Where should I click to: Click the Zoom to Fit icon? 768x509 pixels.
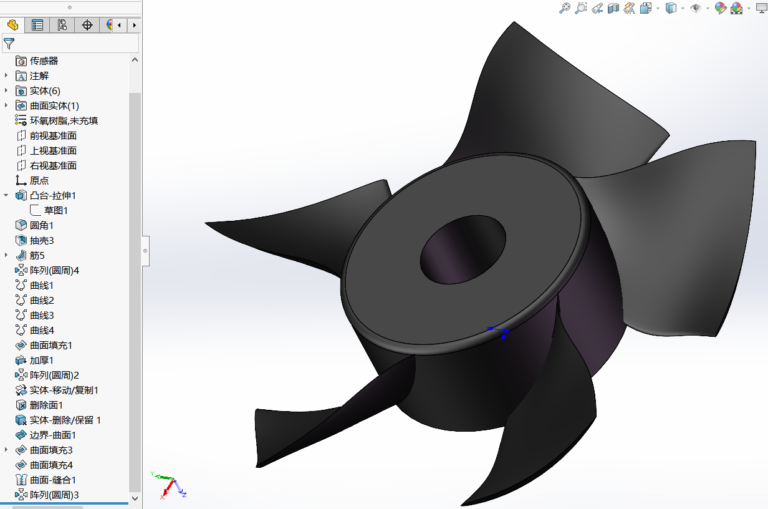[565, 8]
